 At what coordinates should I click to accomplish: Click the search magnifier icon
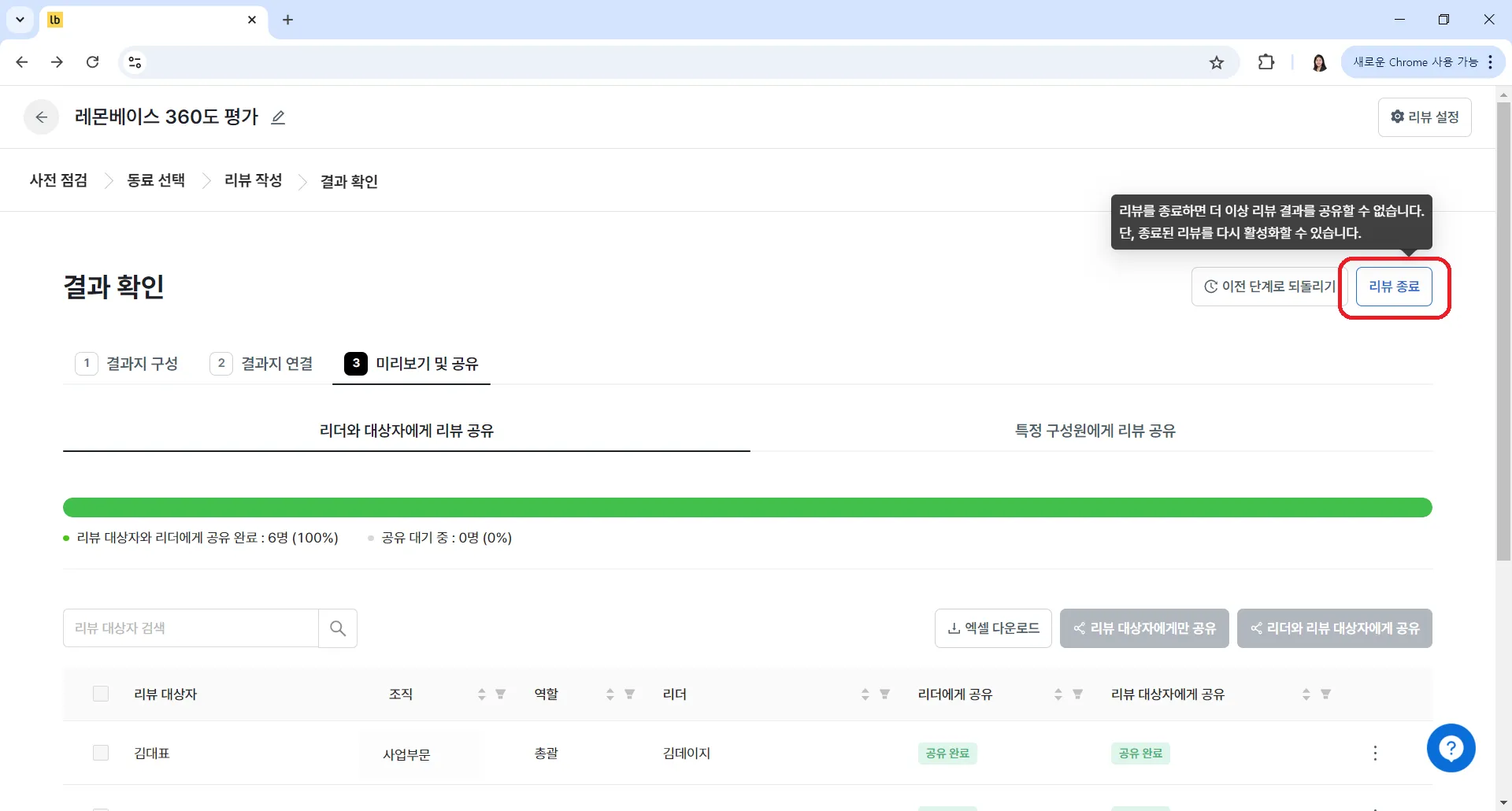click(x=338, y=628)
